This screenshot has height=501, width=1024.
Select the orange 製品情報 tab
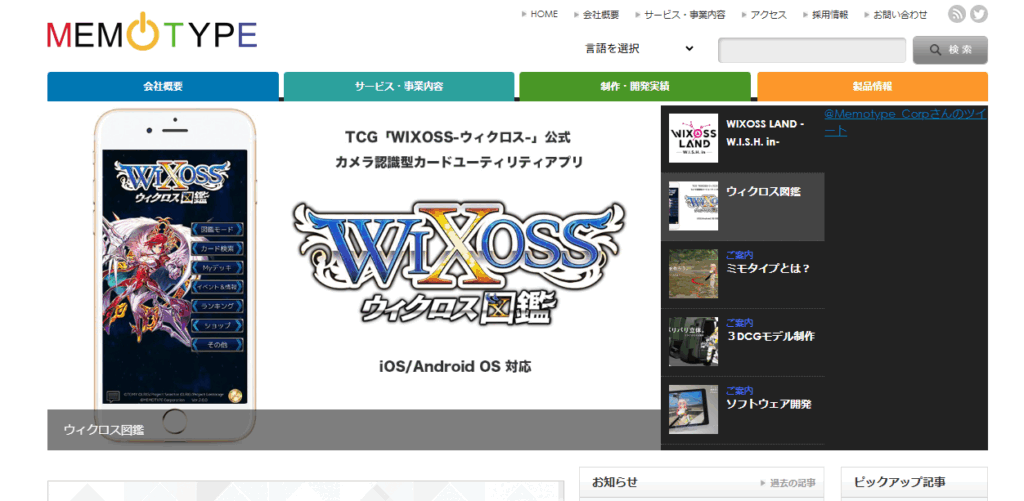point(872,86)
